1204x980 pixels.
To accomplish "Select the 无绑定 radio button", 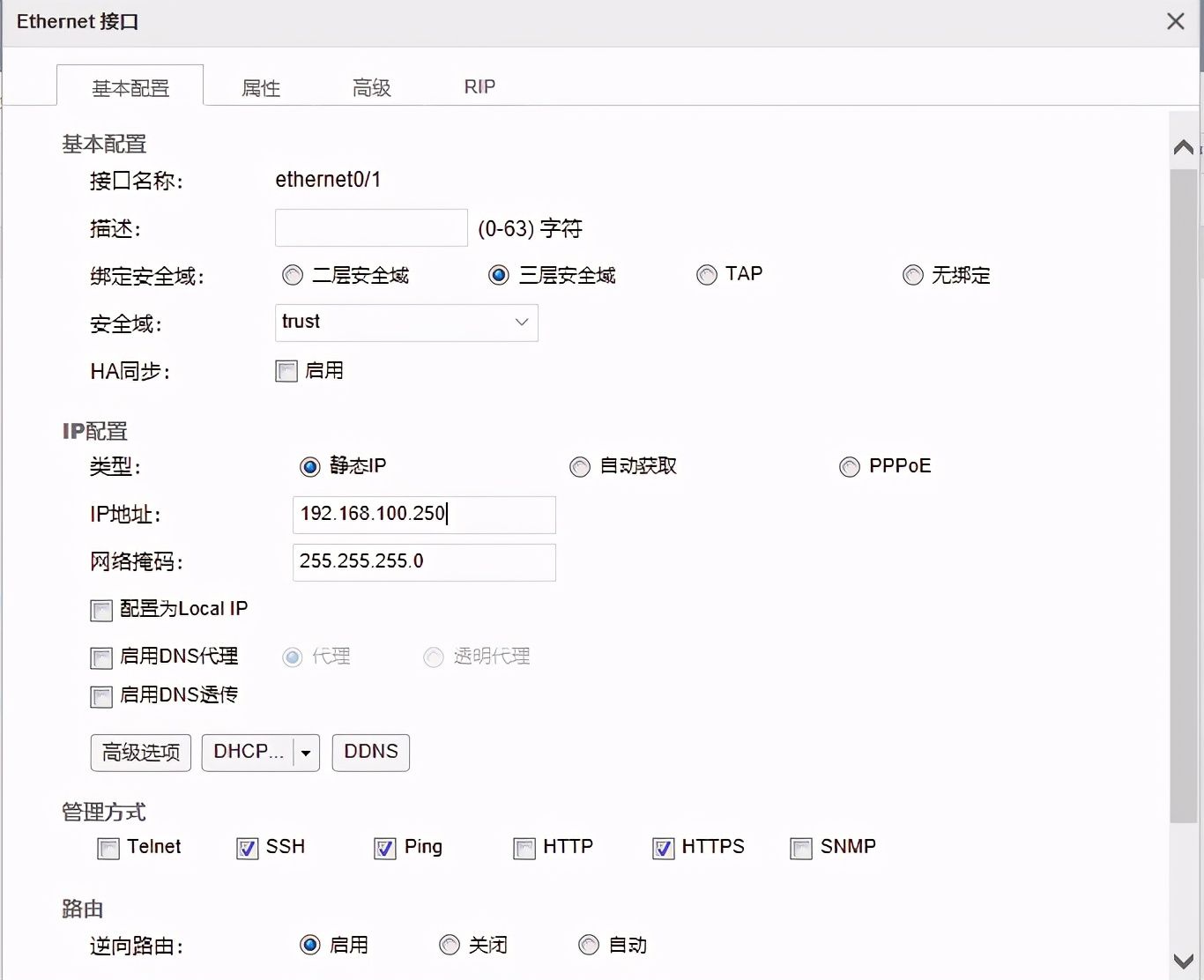I will pyautogui.click(x=913, y=276).
